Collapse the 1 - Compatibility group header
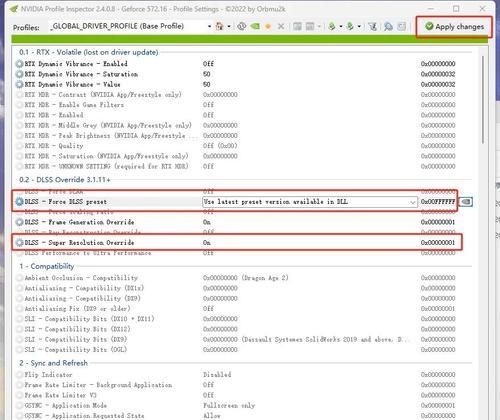This screenshot has width=500, height=420. pyautogui.click(x=47, y=266)
